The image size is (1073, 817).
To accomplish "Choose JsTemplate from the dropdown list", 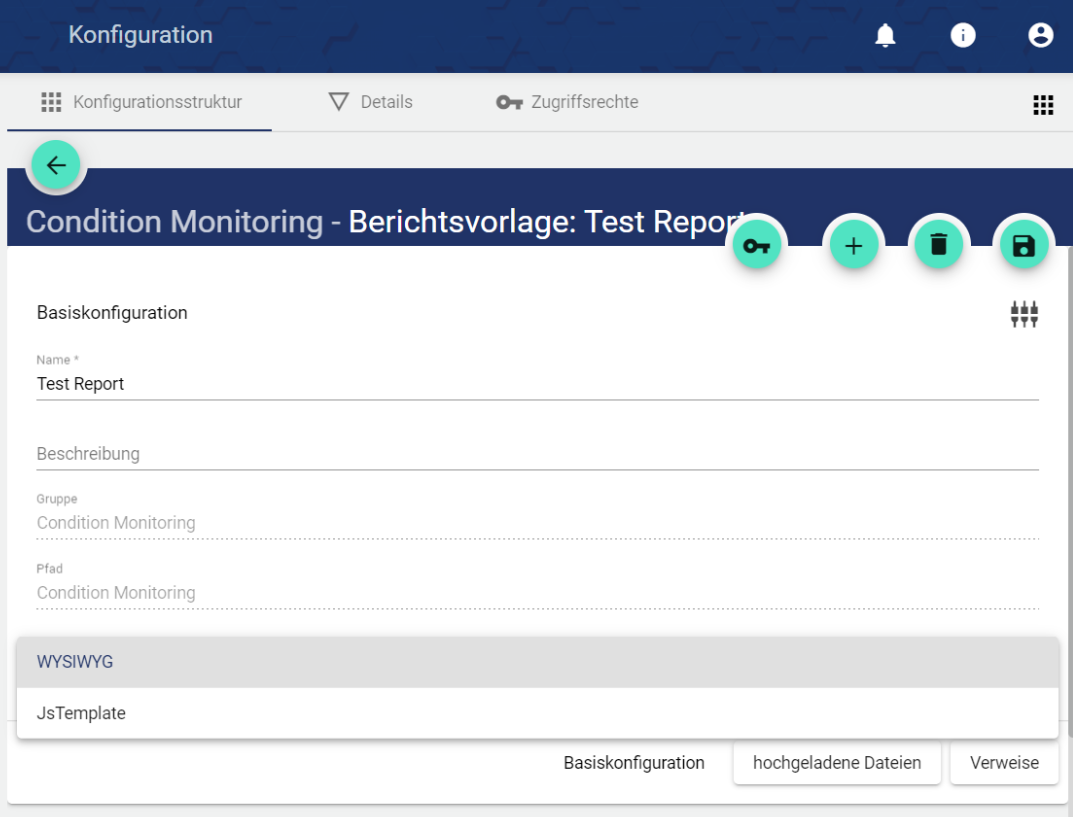I will pyautogui.click(x=537, y=713).
